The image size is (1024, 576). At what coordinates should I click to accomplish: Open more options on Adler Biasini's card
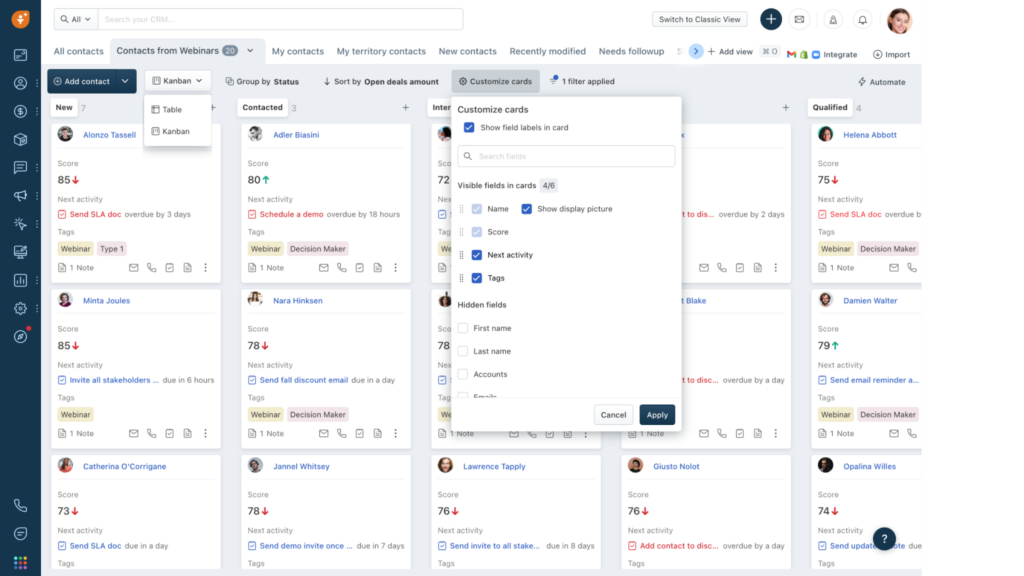tap(396, 268)
